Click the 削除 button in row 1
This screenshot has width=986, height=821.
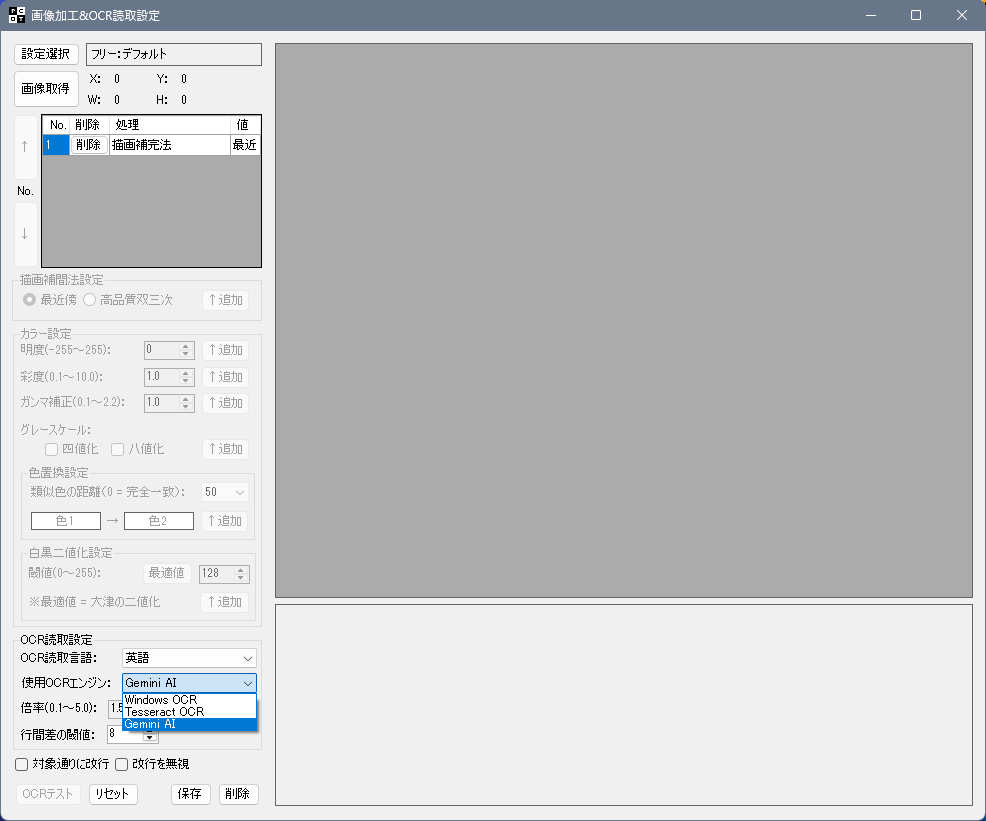88,145
